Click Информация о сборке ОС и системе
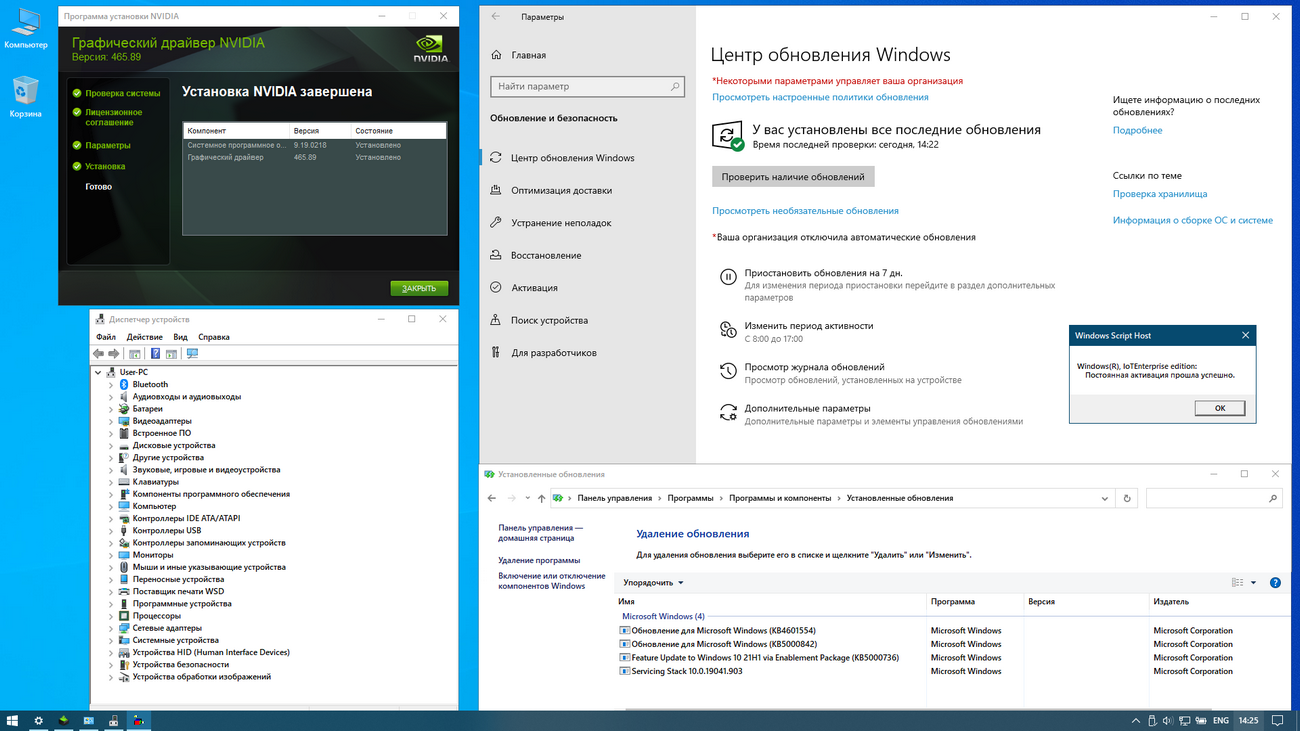The height and width of the screenshot is (731, 1300). point(1193,220)
